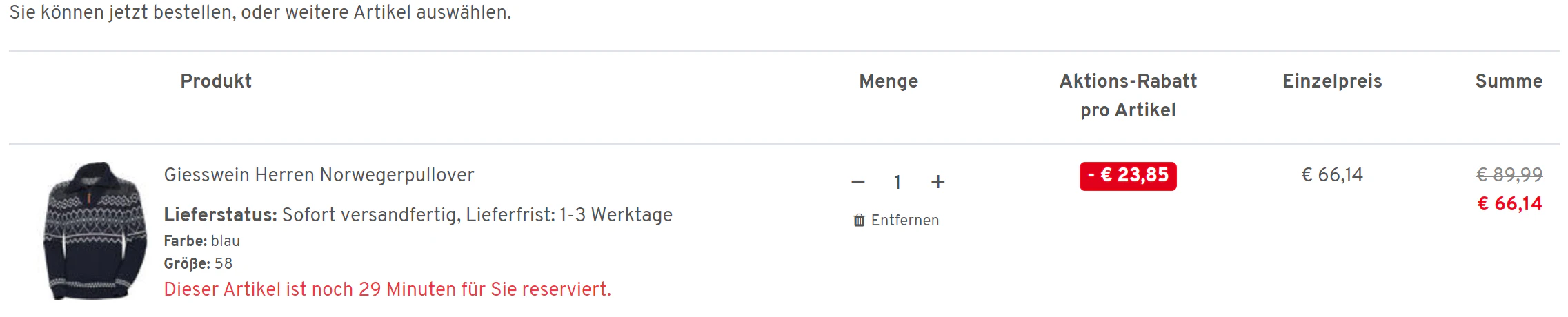This screenshot has width=1568, height=317.
Task: Click the Summe column header
Action: [1509, 81]
